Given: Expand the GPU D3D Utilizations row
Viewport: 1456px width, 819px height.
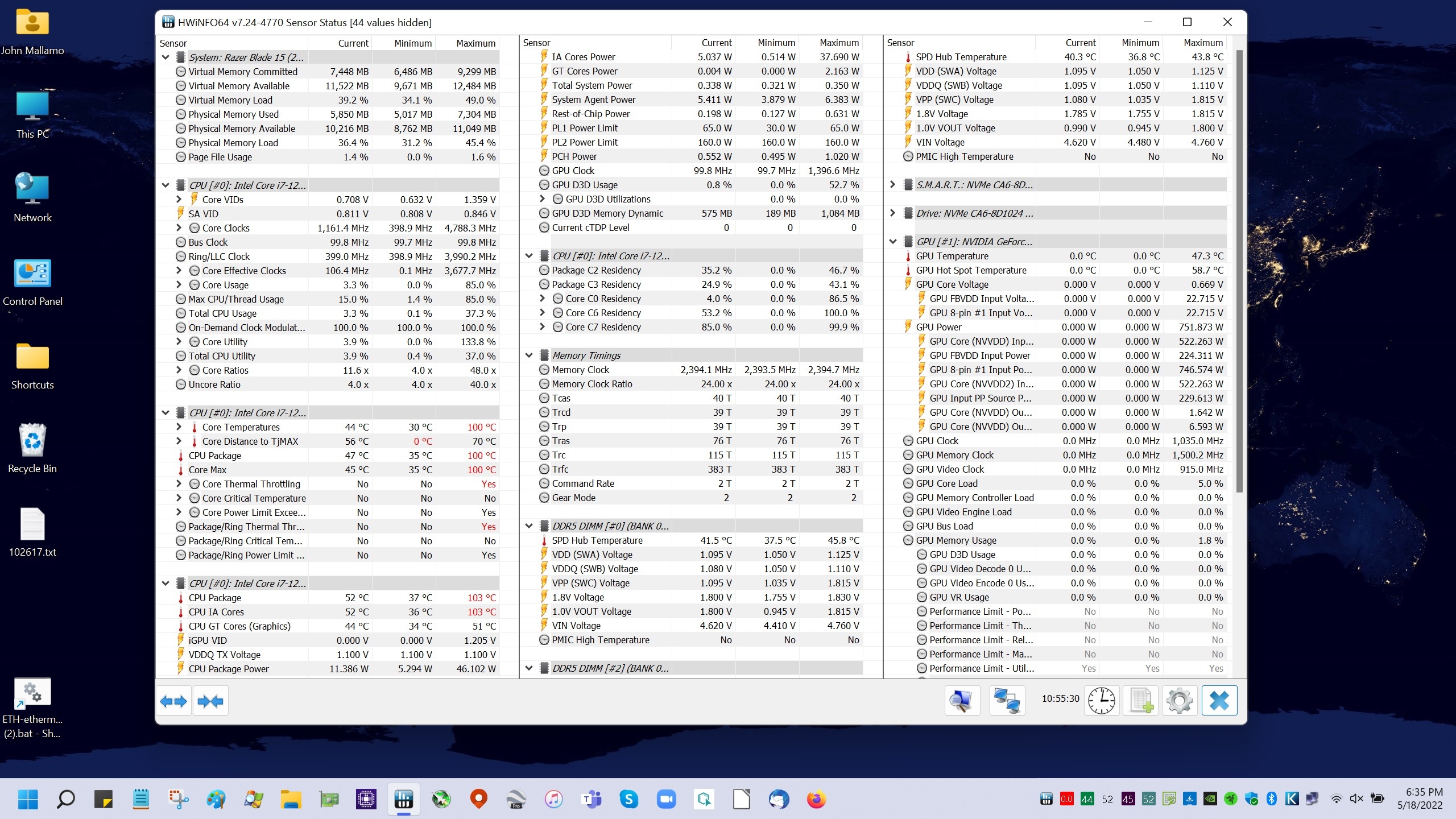Looking at the screenshot, I should click(x=543, y=199).
